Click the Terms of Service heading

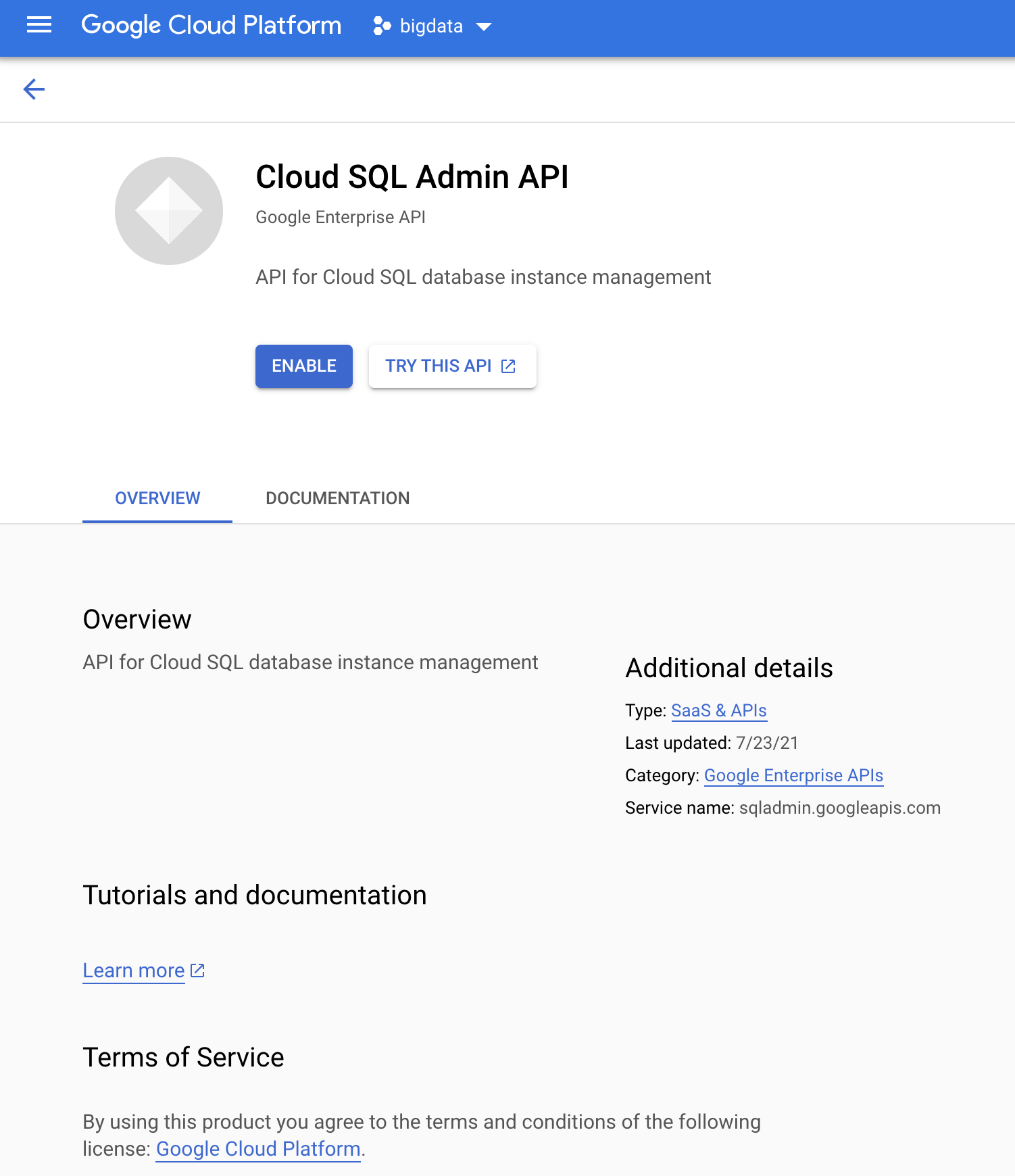pyautogui.click(x=183, y=1057)
